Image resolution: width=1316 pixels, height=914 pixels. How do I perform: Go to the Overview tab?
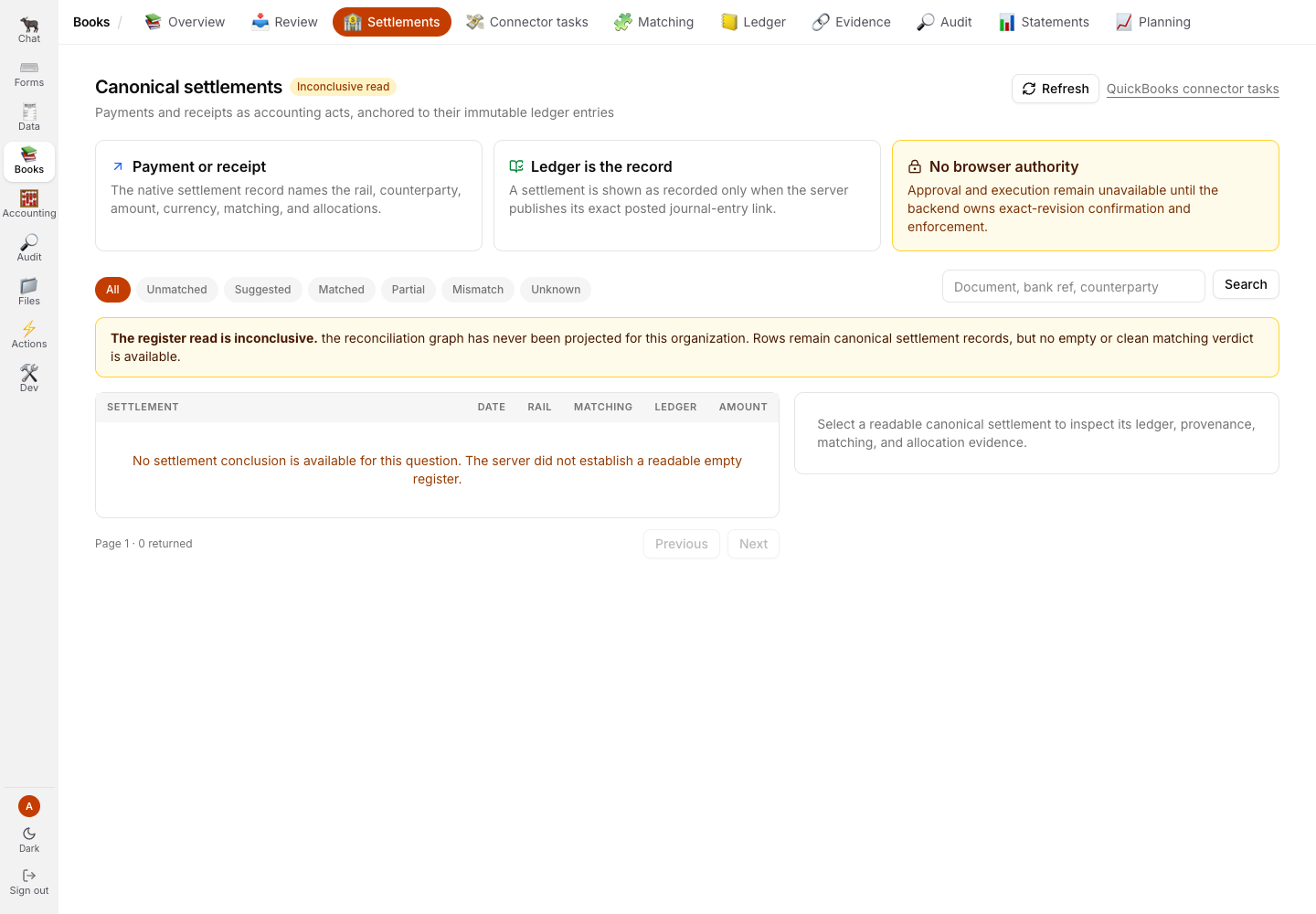click(x=185, y=22)
